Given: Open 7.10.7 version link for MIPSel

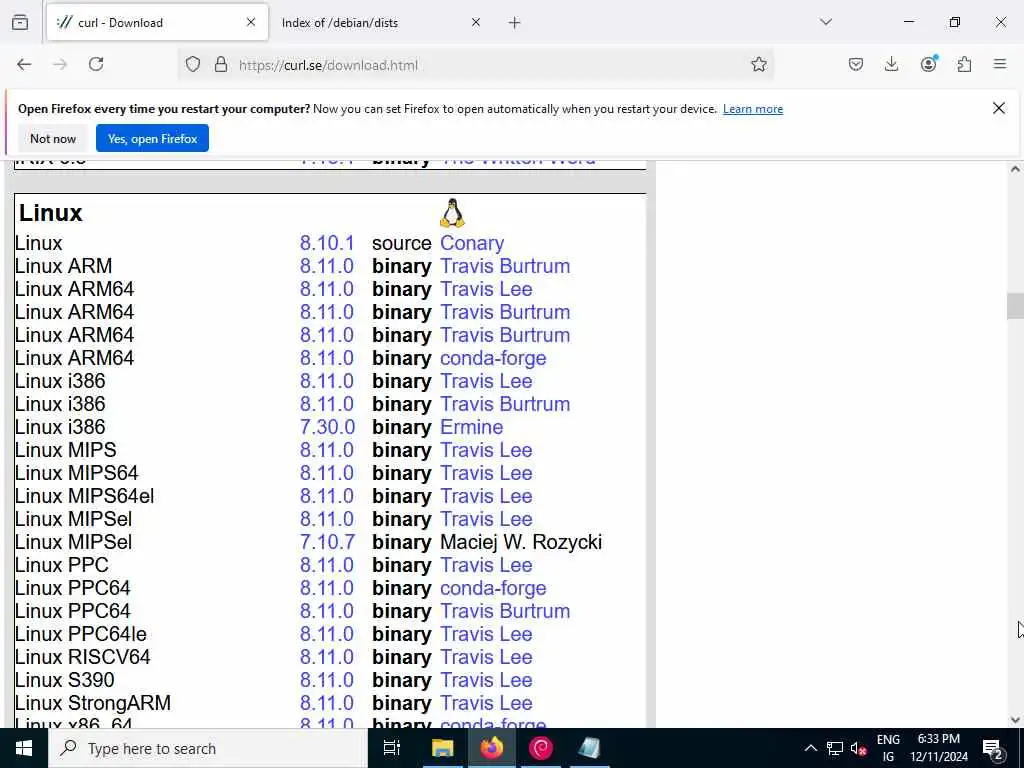Looking at the screenshot, I should 327,542.
